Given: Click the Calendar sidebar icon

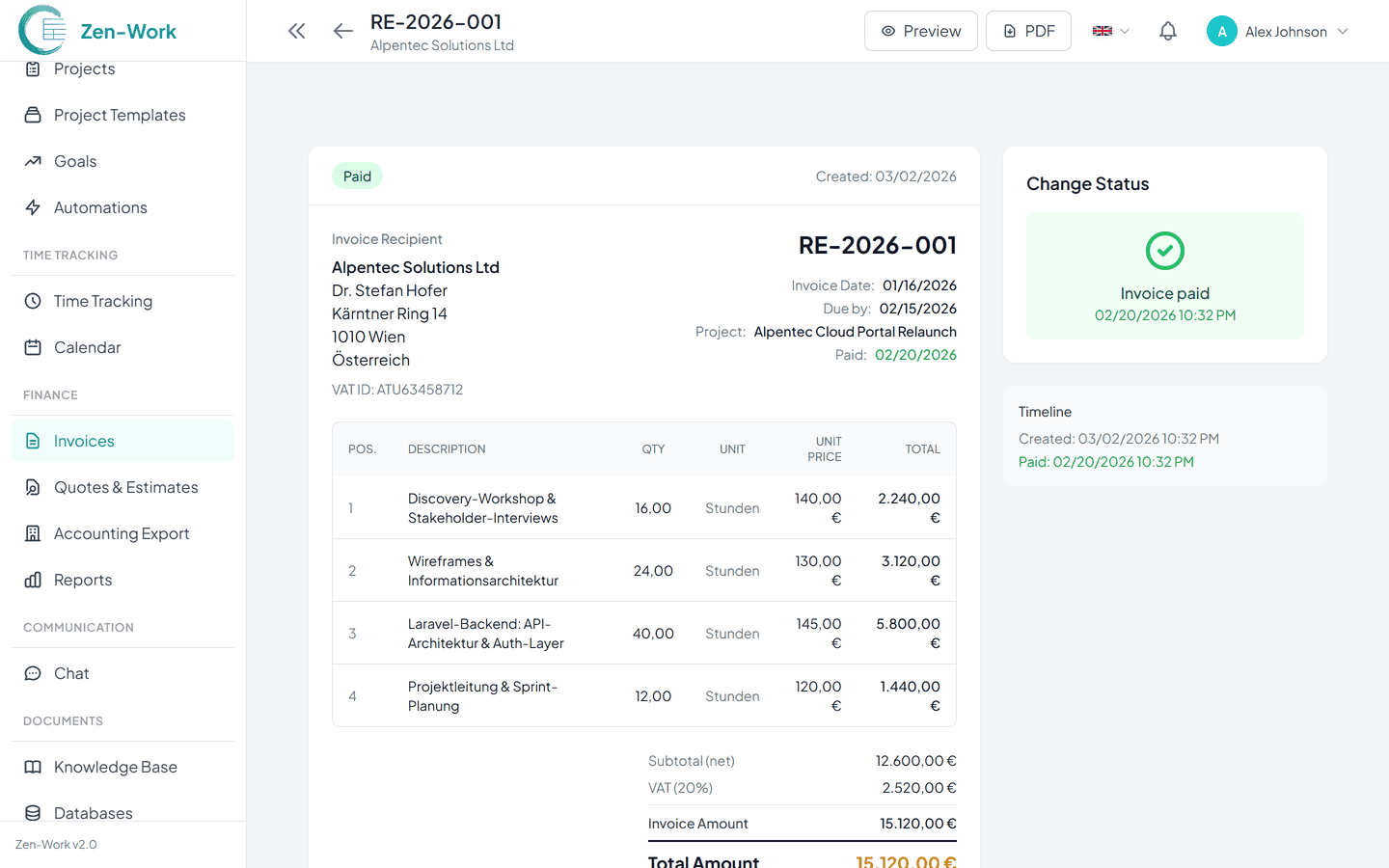Looking at the screenshot, I should [x=33, y=347].
